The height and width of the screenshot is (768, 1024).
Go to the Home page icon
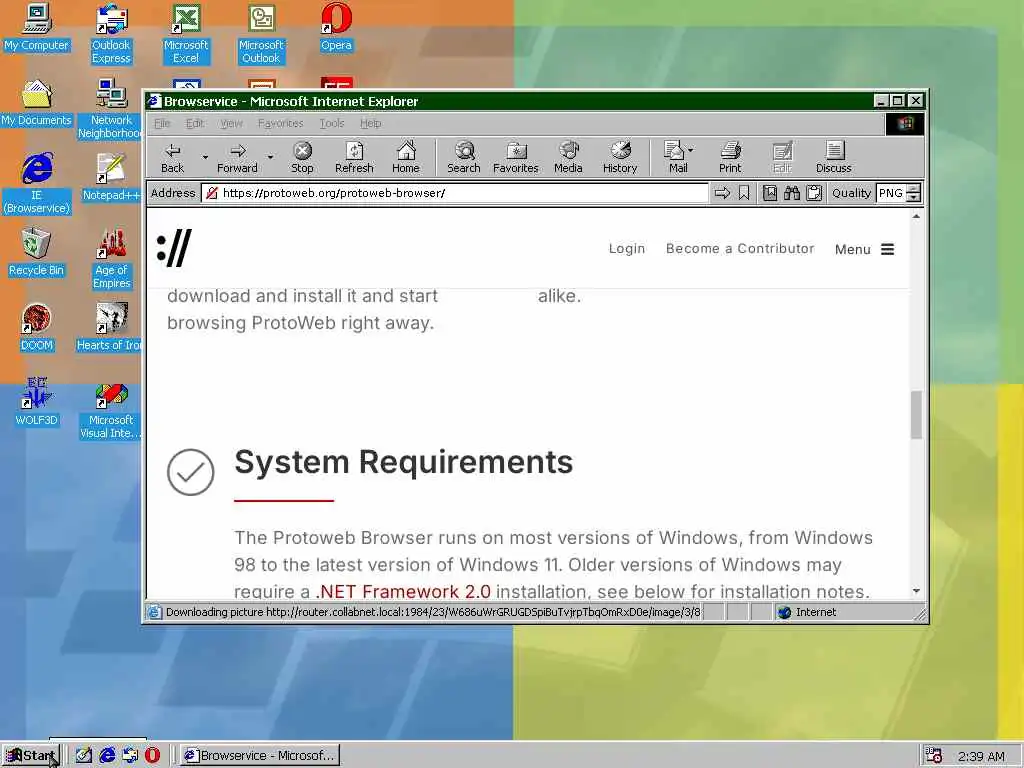coord(406,158)
